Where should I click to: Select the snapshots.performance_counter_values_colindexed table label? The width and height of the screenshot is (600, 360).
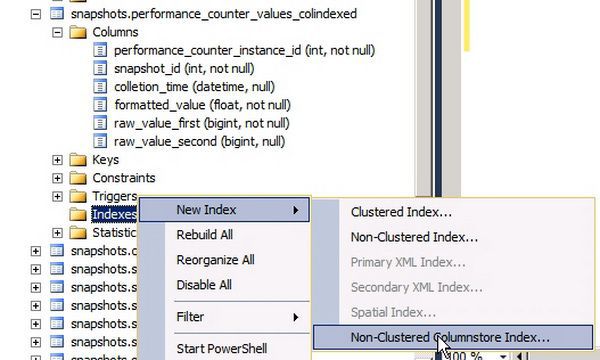pyautogui.click(x=214, y=14)
